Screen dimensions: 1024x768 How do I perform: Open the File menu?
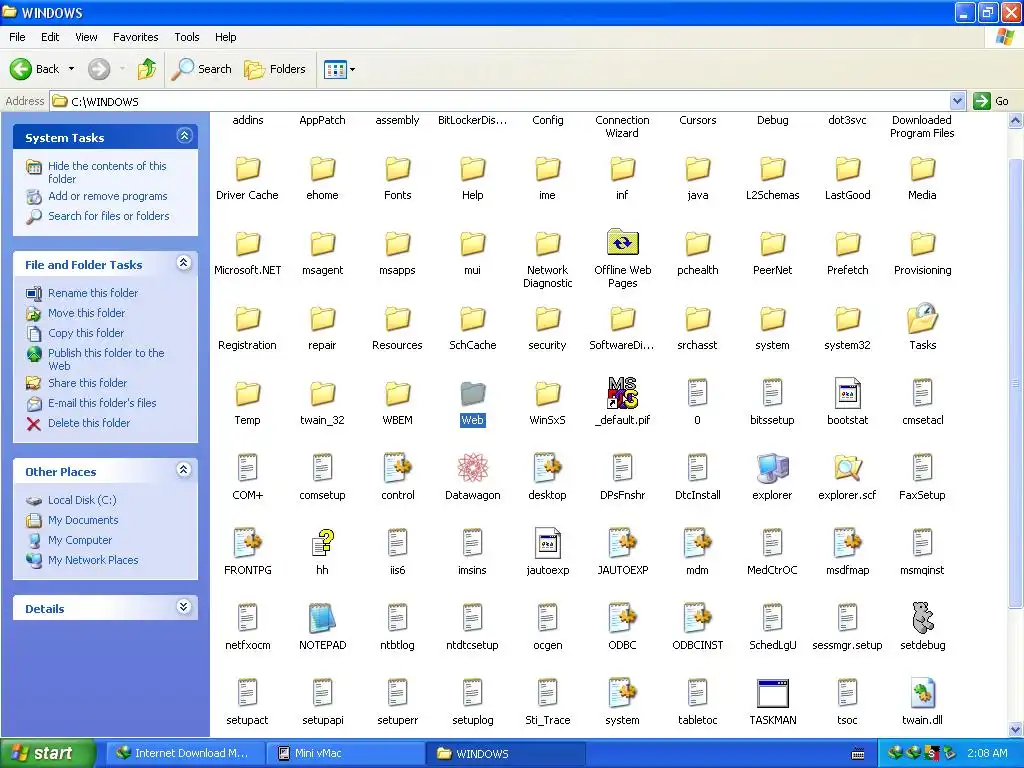tap(18, 37)
